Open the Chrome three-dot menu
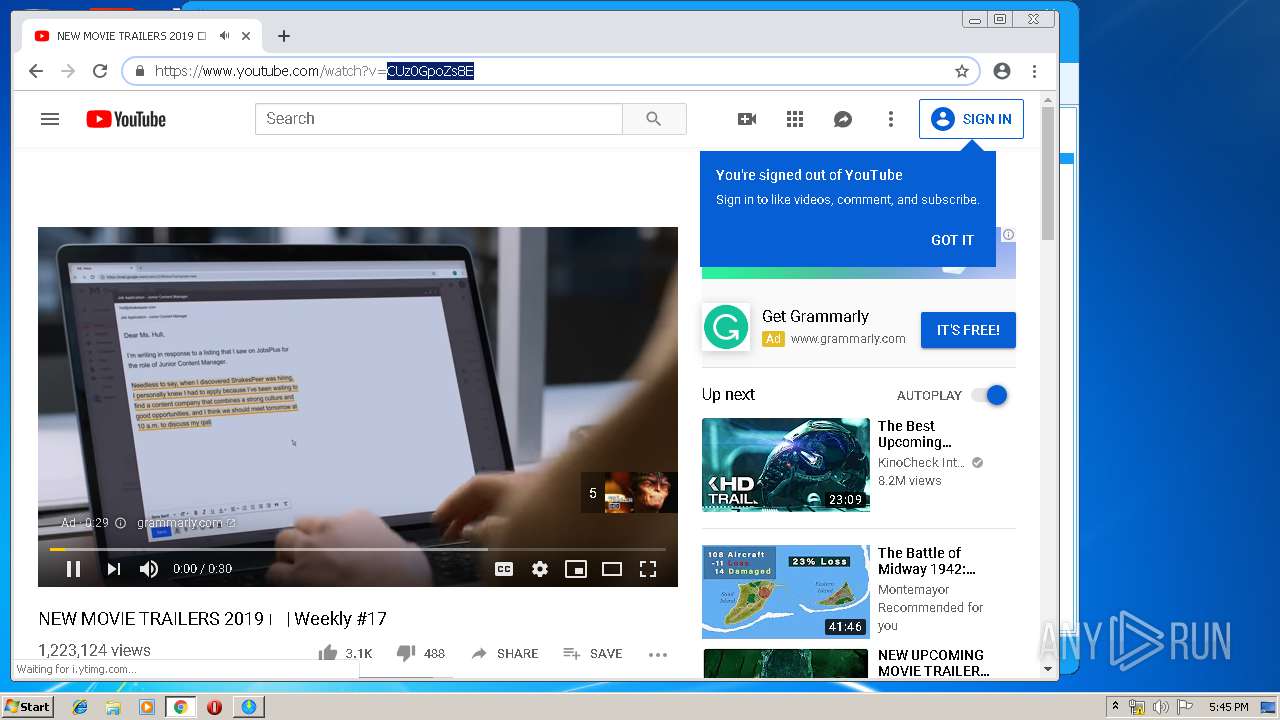 pos(1035,71)
